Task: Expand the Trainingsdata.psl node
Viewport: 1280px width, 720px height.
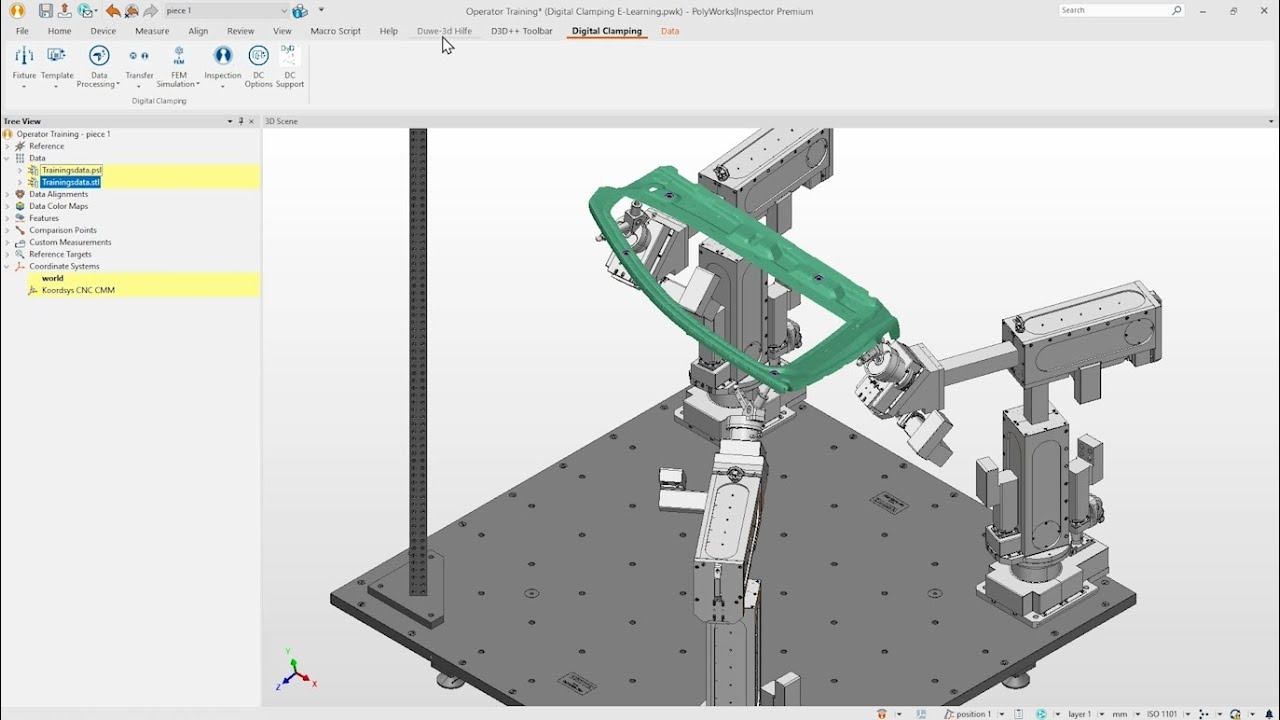Action: pos(20,170)
